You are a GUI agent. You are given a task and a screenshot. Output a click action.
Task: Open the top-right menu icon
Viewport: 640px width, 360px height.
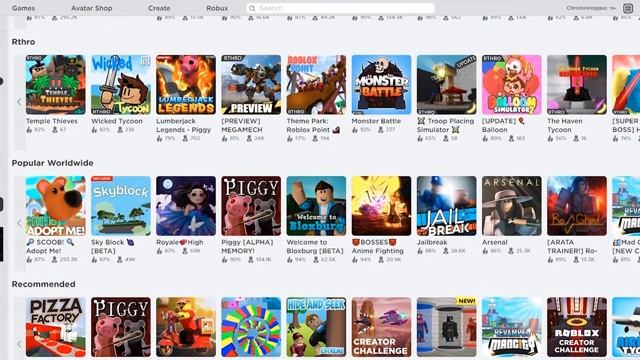(x=628, y=8)
